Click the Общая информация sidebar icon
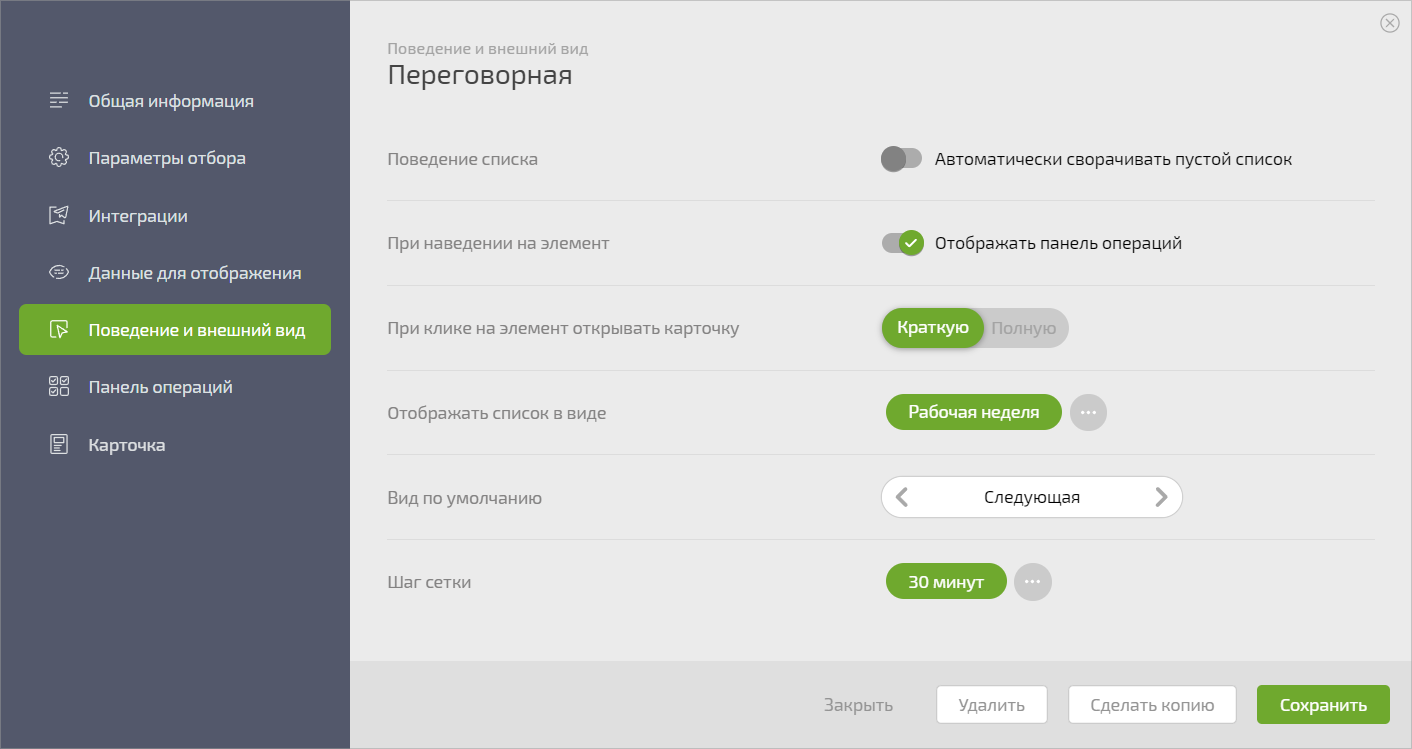 click(x=59, y=100)
